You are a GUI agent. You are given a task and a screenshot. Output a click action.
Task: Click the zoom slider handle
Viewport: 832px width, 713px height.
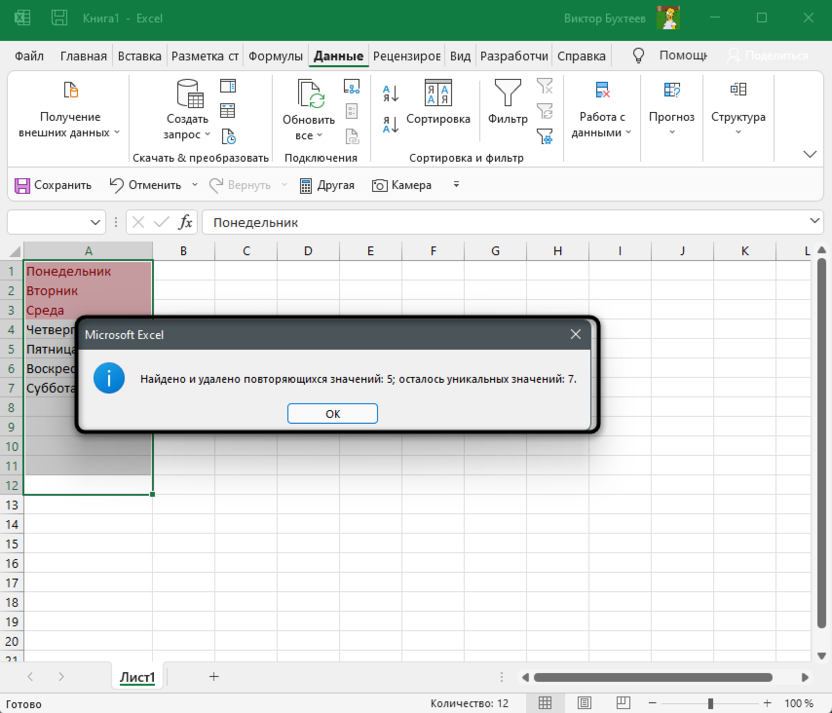coord(710,703)
